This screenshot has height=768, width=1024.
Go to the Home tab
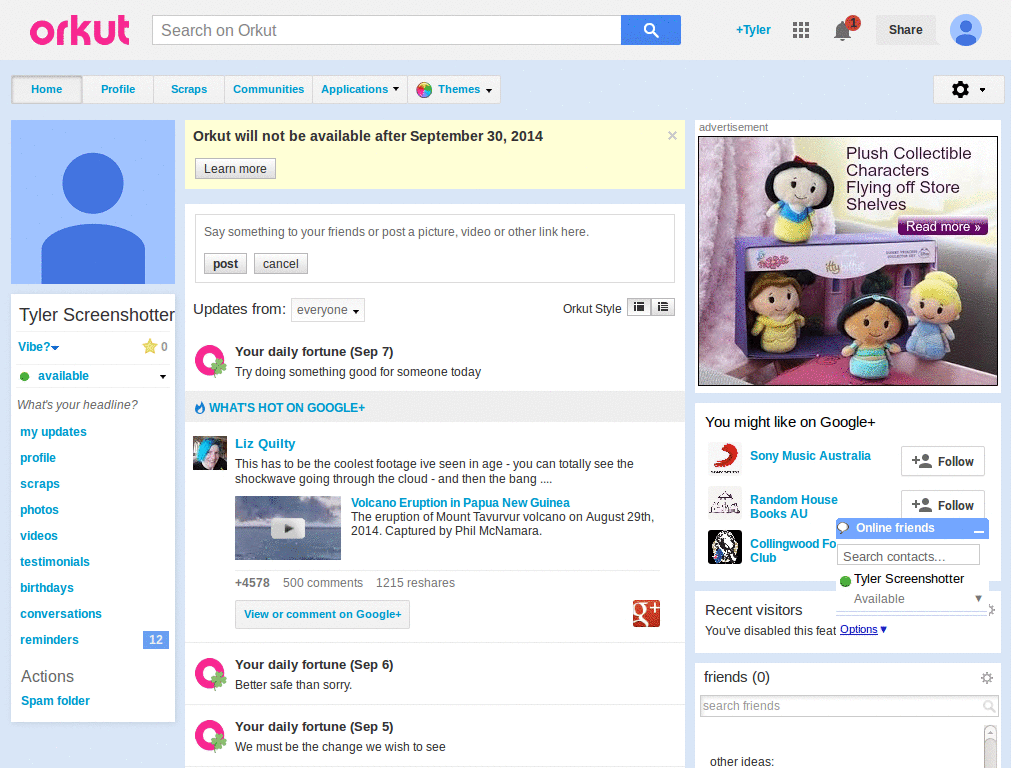46,89
